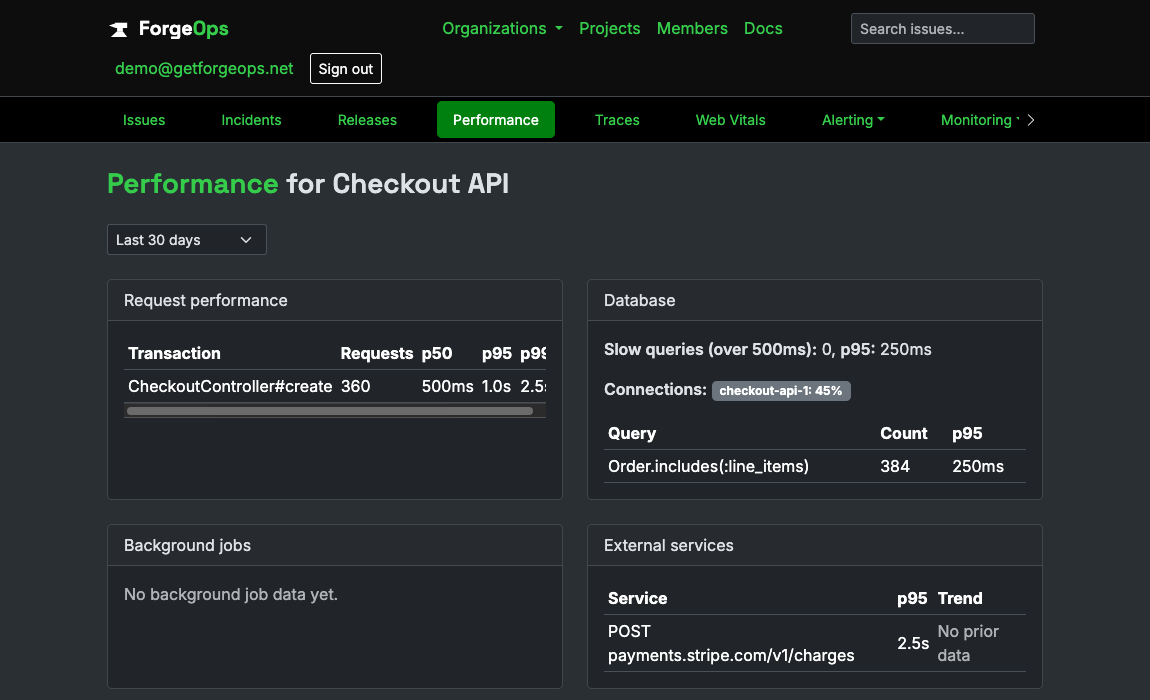Open the Web Vitals tab
The height and width of the screenshot is (700, 1150).
[x=730, y=120]
